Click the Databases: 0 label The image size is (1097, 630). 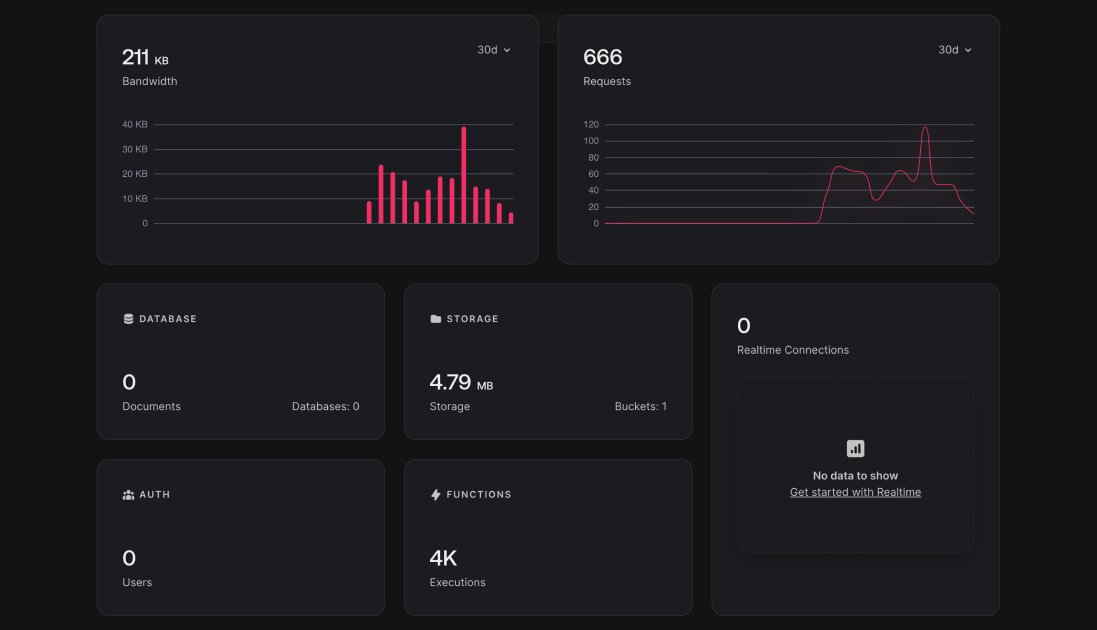(x=325, y=407)
